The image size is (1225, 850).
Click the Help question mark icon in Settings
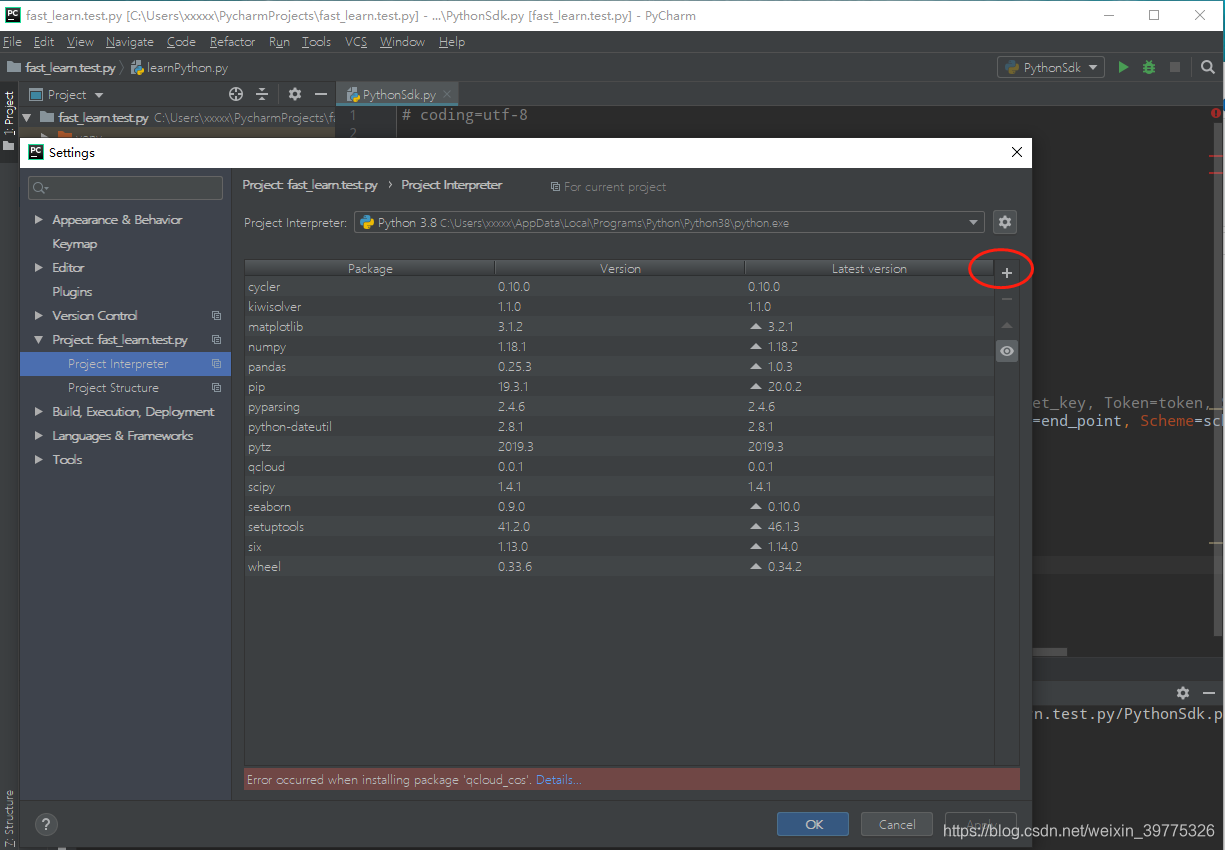(46, 824)
